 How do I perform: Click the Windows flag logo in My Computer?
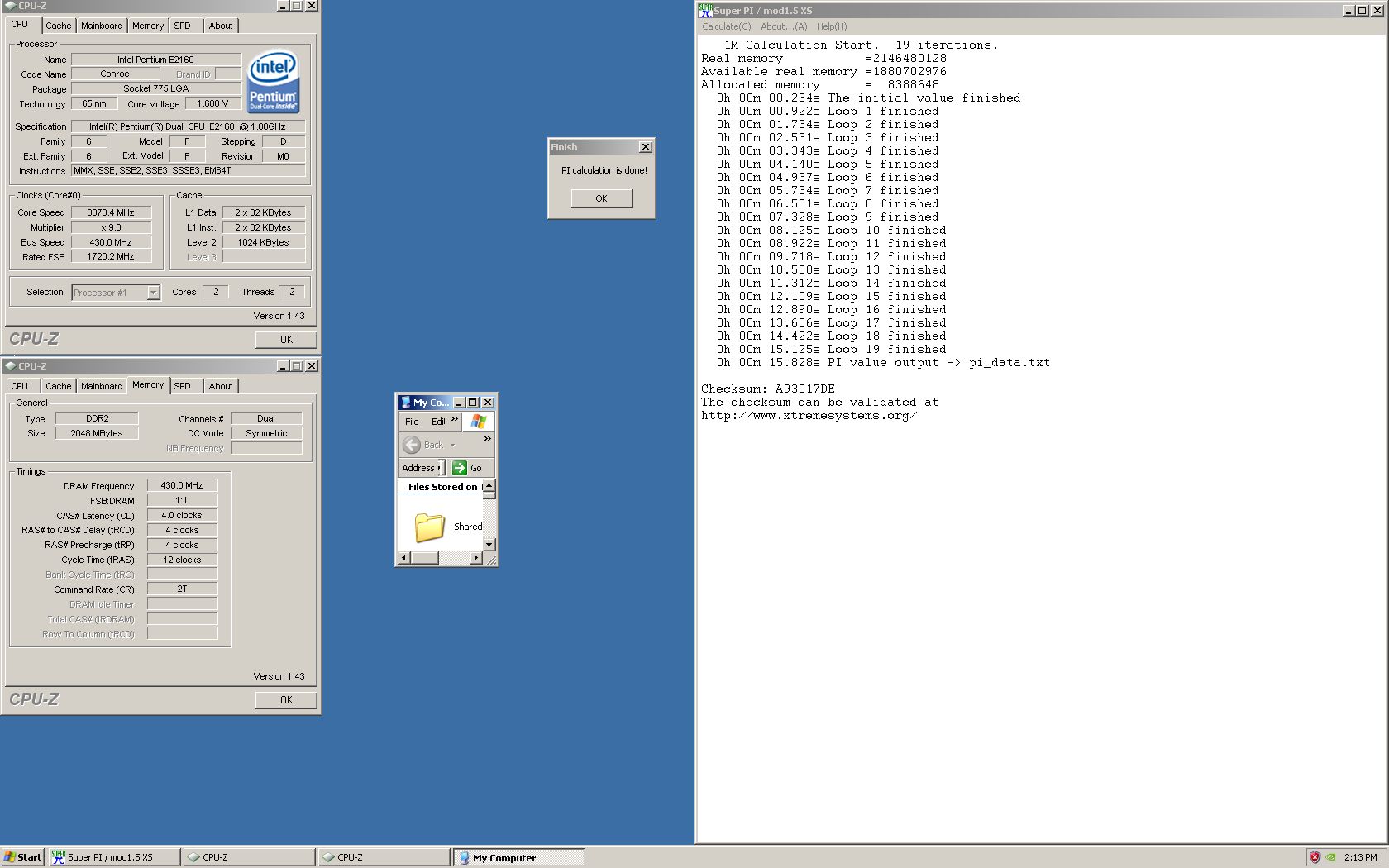[x=478, y=421]
